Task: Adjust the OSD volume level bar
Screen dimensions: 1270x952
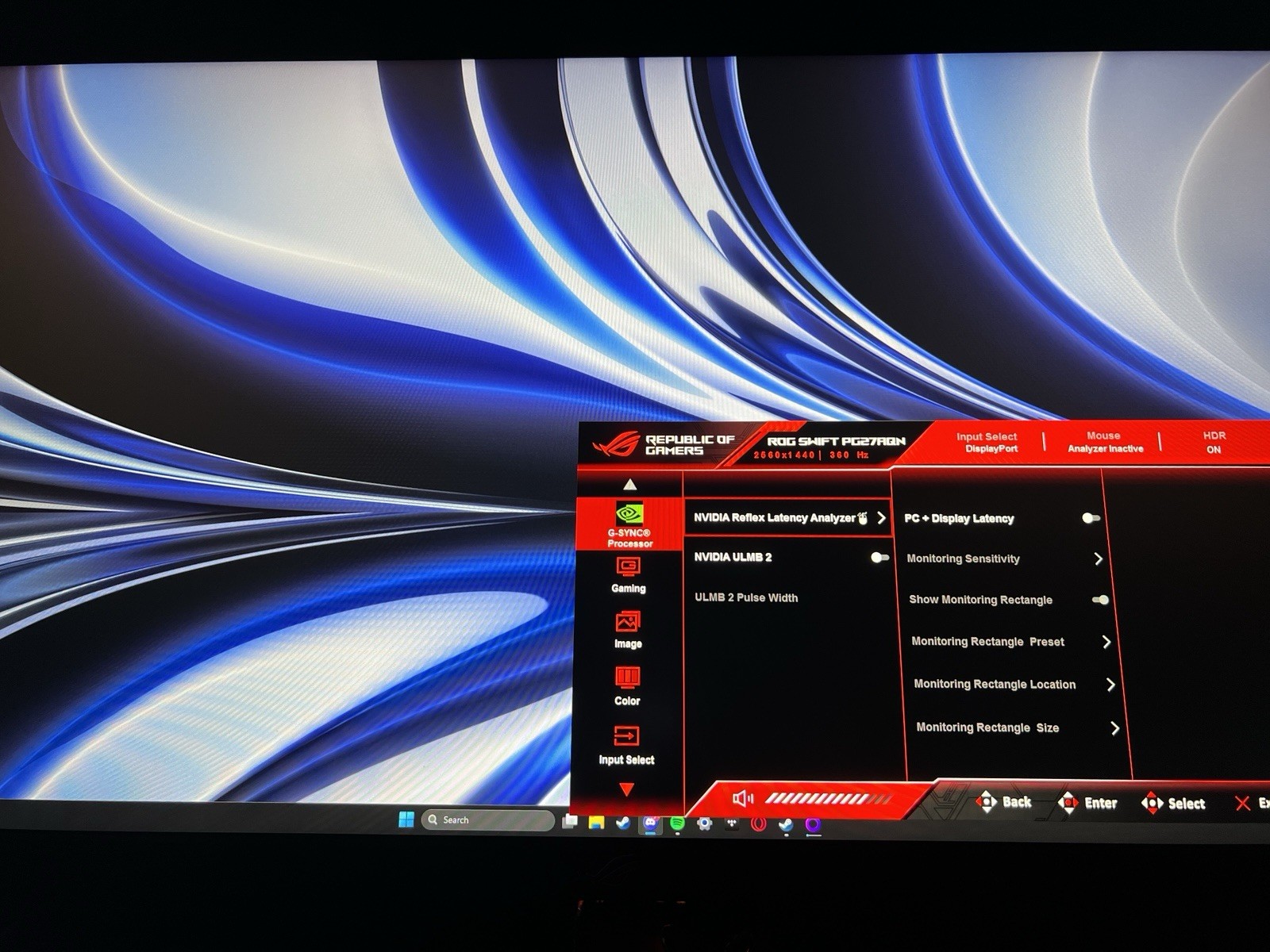Action: point(829,798)
